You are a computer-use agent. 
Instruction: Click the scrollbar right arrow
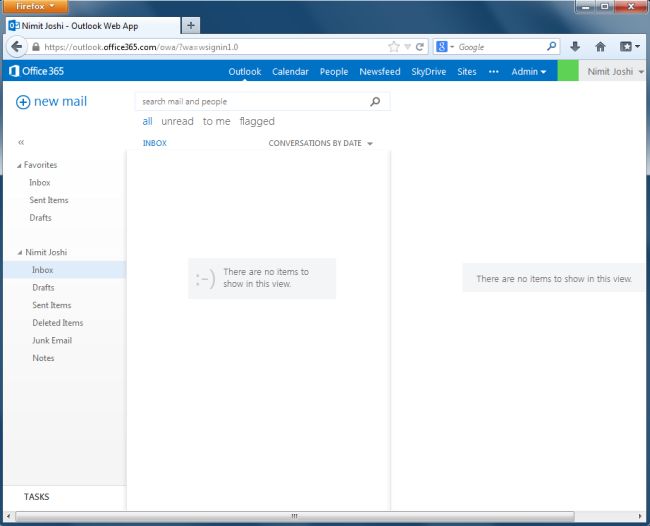coord(640,516)
